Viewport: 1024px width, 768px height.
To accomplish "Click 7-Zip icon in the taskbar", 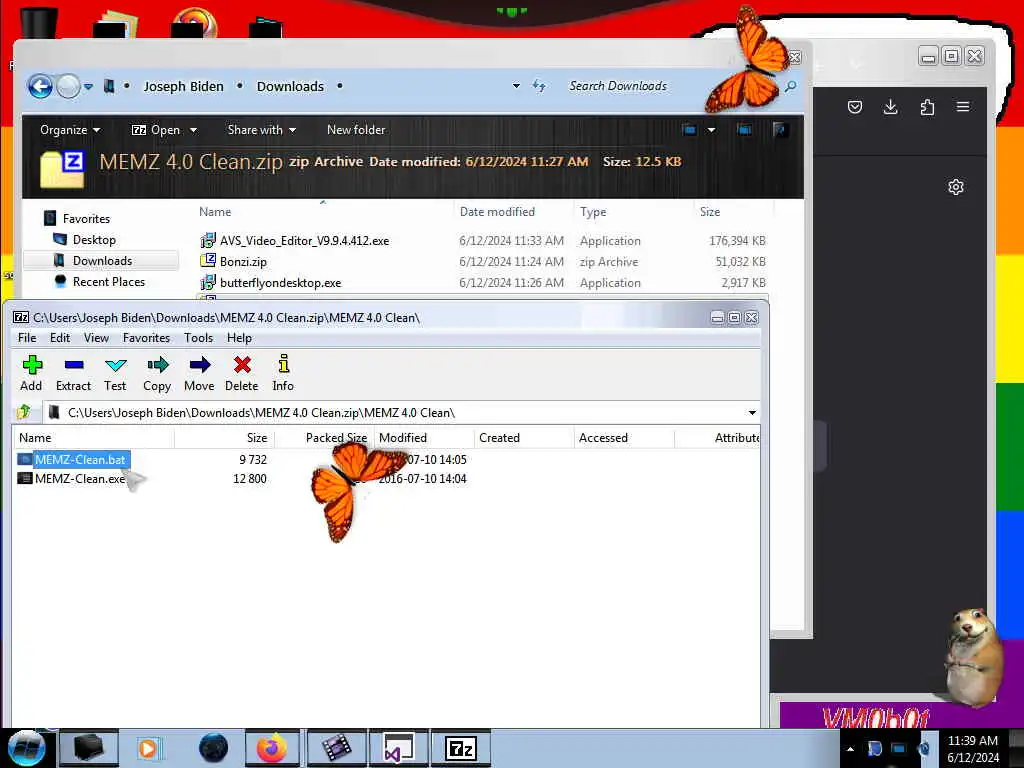I will click(x=461, y=748).
